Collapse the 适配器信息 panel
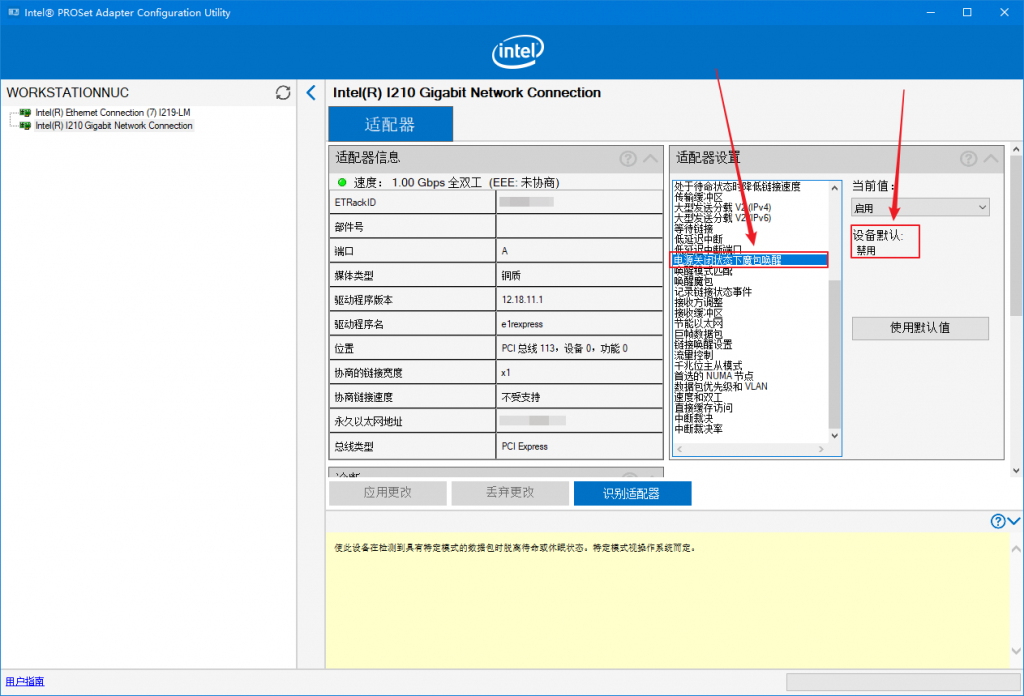1024x696 pixels. point(651,158)
